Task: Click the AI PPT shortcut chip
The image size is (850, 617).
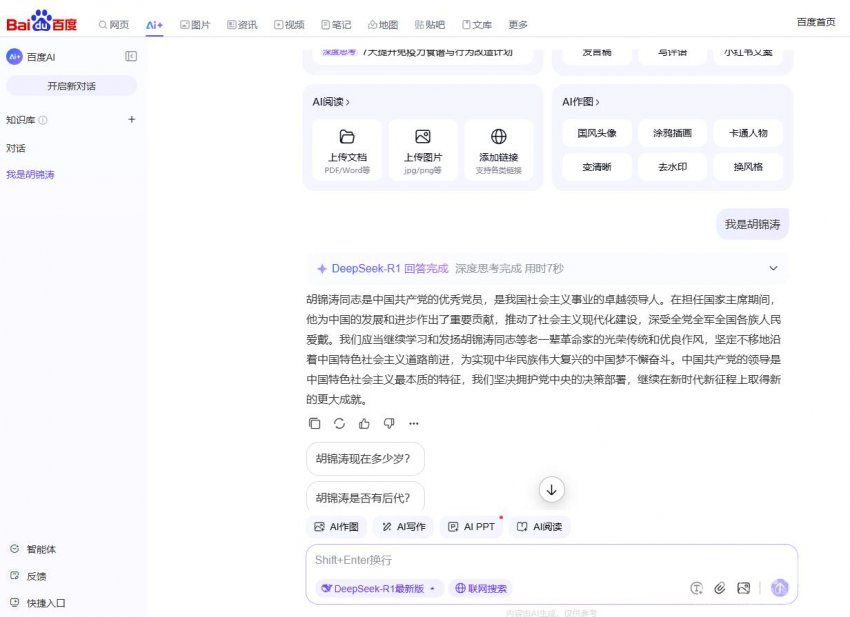Action: point(471,526)
